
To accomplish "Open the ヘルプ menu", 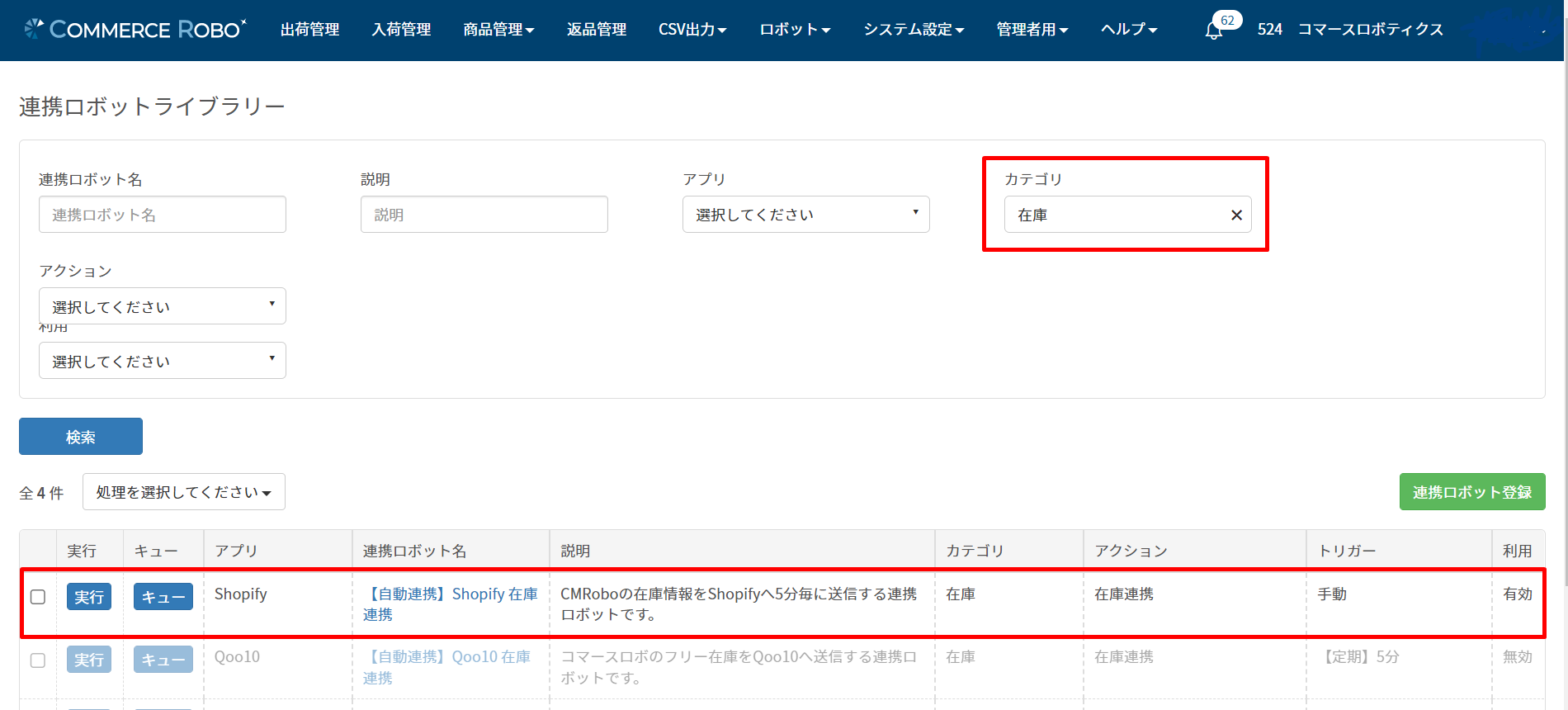I will coord(1129,30).
